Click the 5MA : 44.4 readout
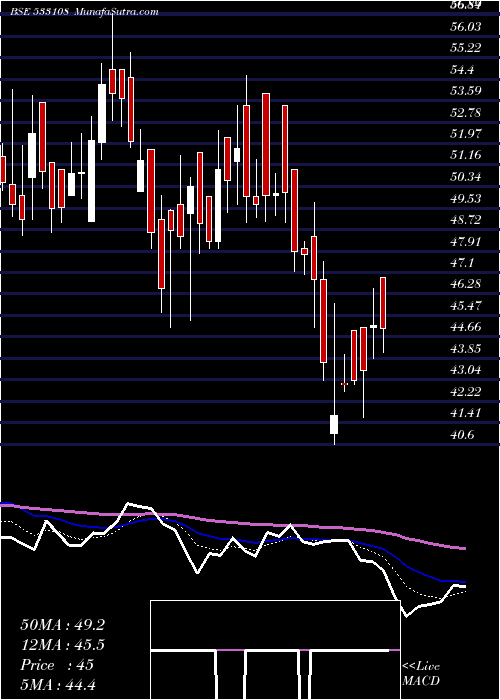500x700 pixels. tap(58, 685)
